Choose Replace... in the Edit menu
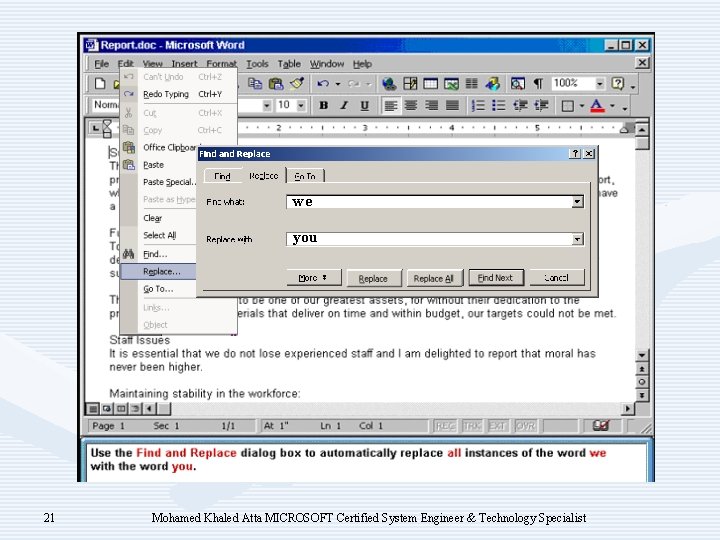720x540 pixels. [159, 271]
